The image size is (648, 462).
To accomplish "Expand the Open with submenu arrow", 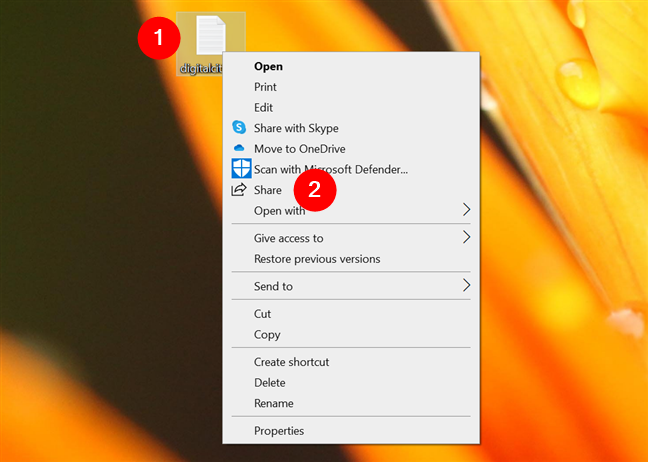I will click(x=466, y=210).
